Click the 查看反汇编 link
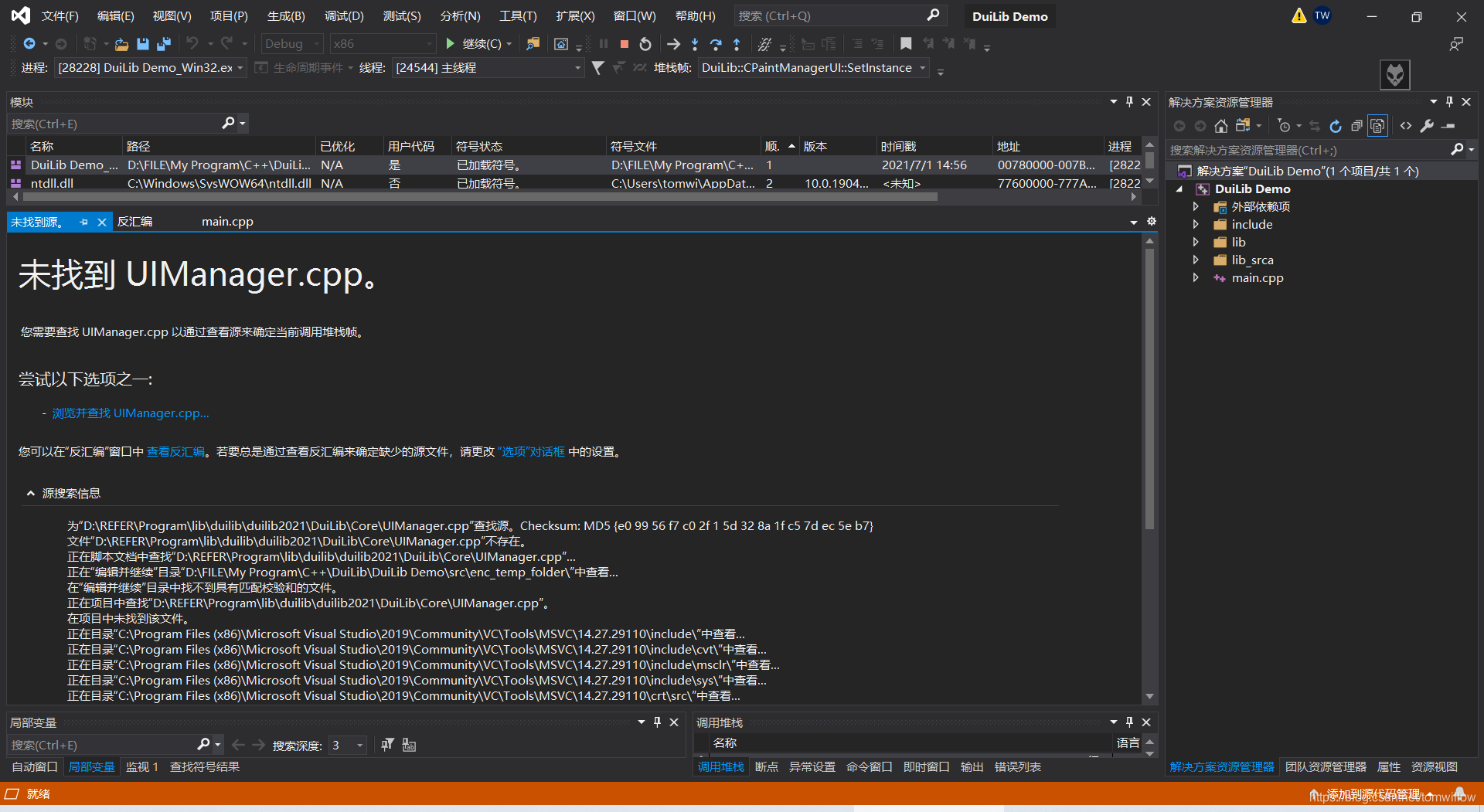 (x=175, y=452)
